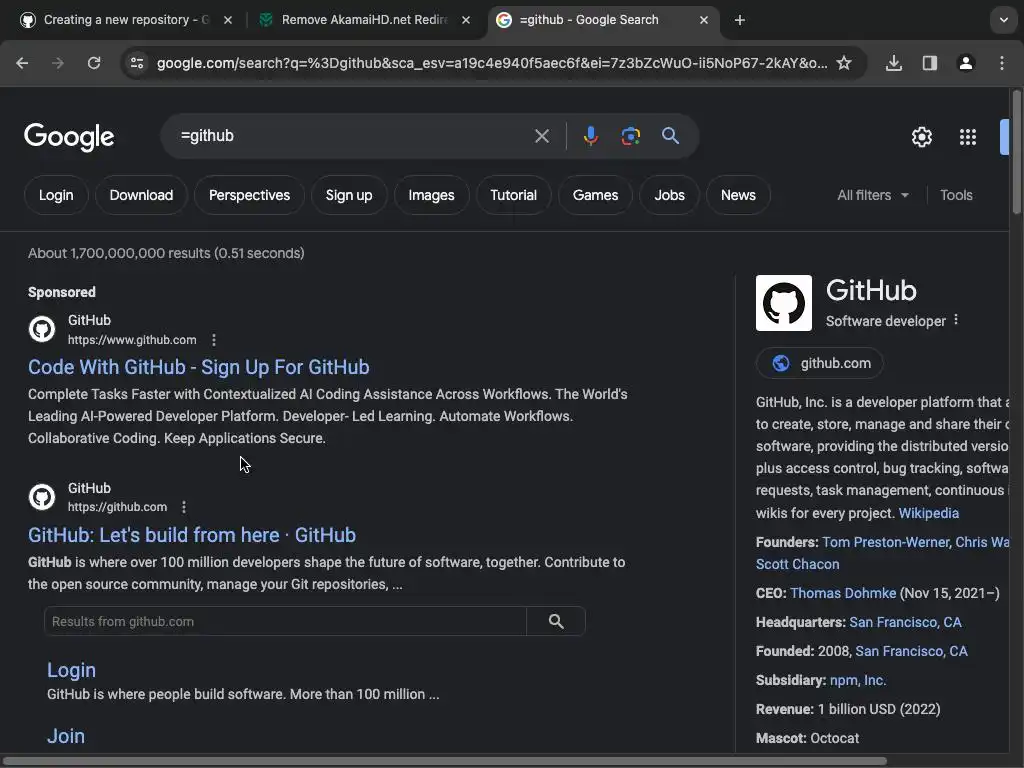1024x768 pixels.
Task: Click inside the Google search input
Action: coord(353,136)
